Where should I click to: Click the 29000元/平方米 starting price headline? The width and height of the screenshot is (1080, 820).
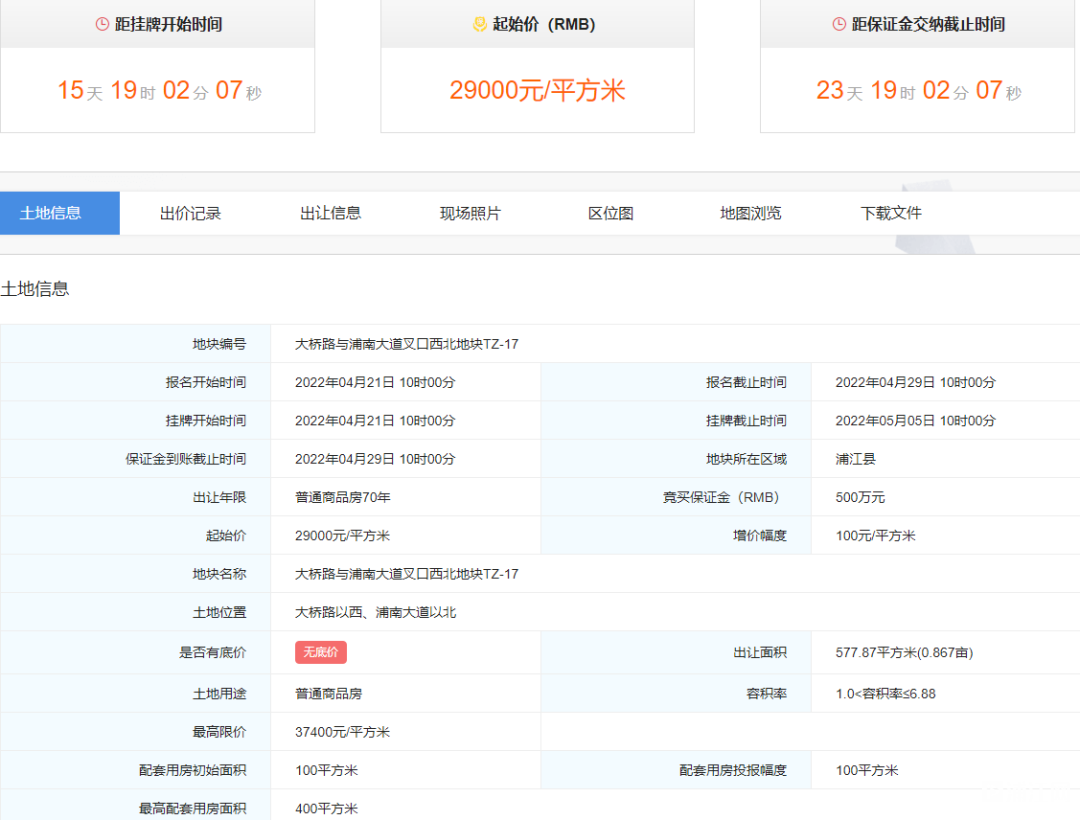[537, 90]
